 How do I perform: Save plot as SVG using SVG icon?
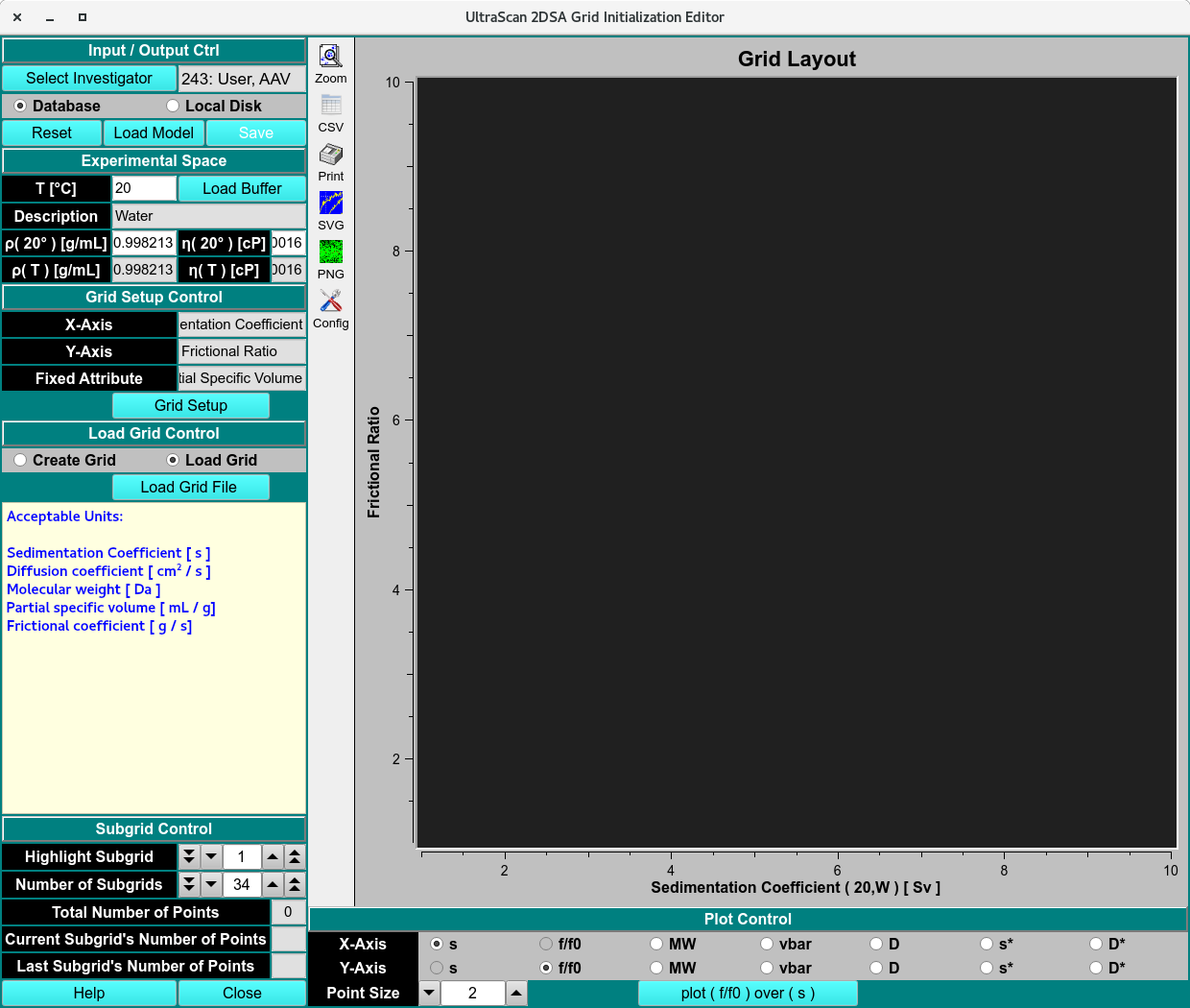point(330,204)
